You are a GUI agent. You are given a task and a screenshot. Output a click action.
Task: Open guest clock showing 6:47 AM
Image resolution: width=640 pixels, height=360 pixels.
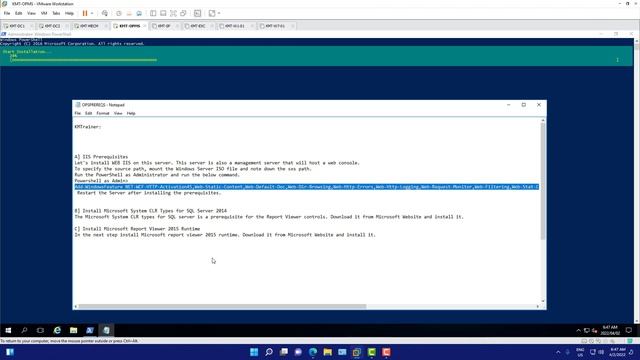pyautogui.click(x=610, y=330)
